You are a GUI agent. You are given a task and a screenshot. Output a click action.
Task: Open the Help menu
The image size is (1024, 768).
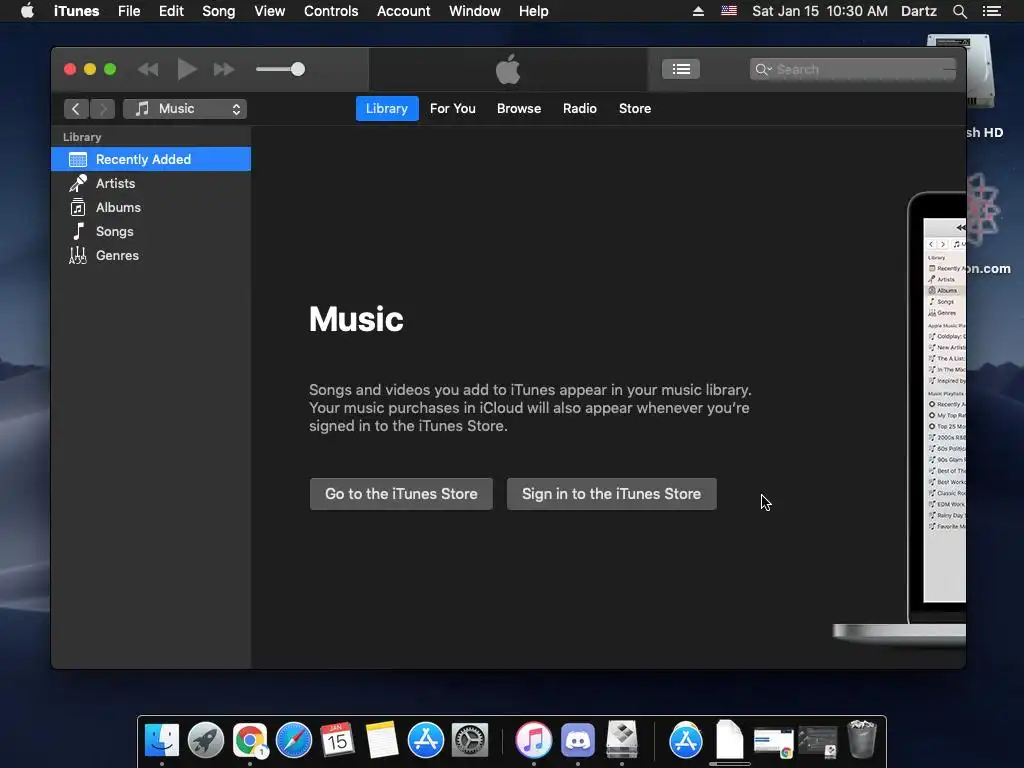click(x=534, y=11)
